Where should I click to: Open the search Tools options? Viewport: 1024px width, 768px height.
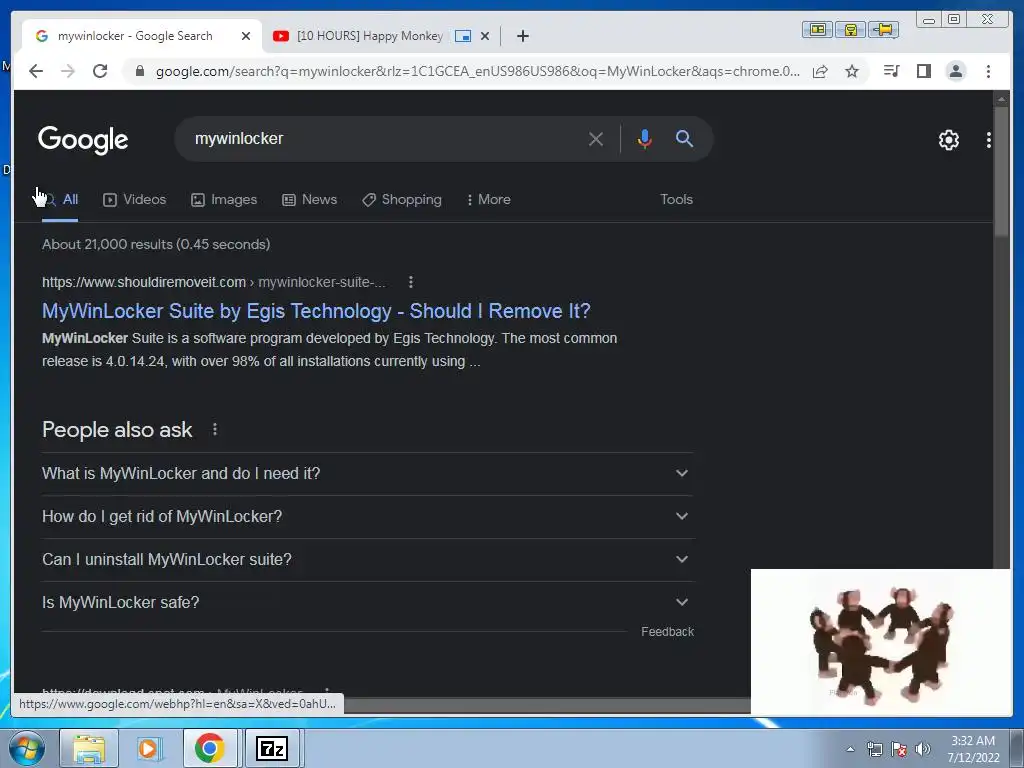click(676, 200)
